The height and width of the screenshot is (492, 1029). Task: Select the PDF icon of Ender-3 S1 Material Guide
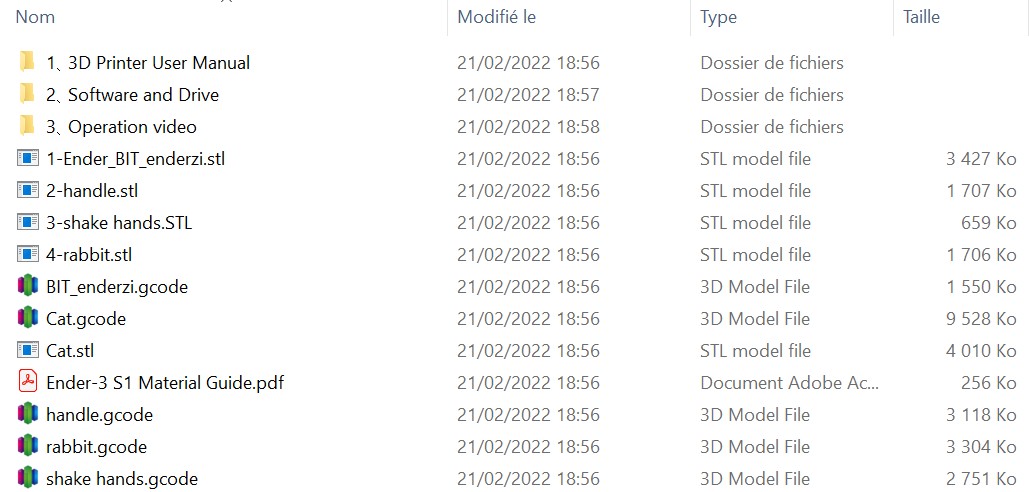tap(27, 382)
